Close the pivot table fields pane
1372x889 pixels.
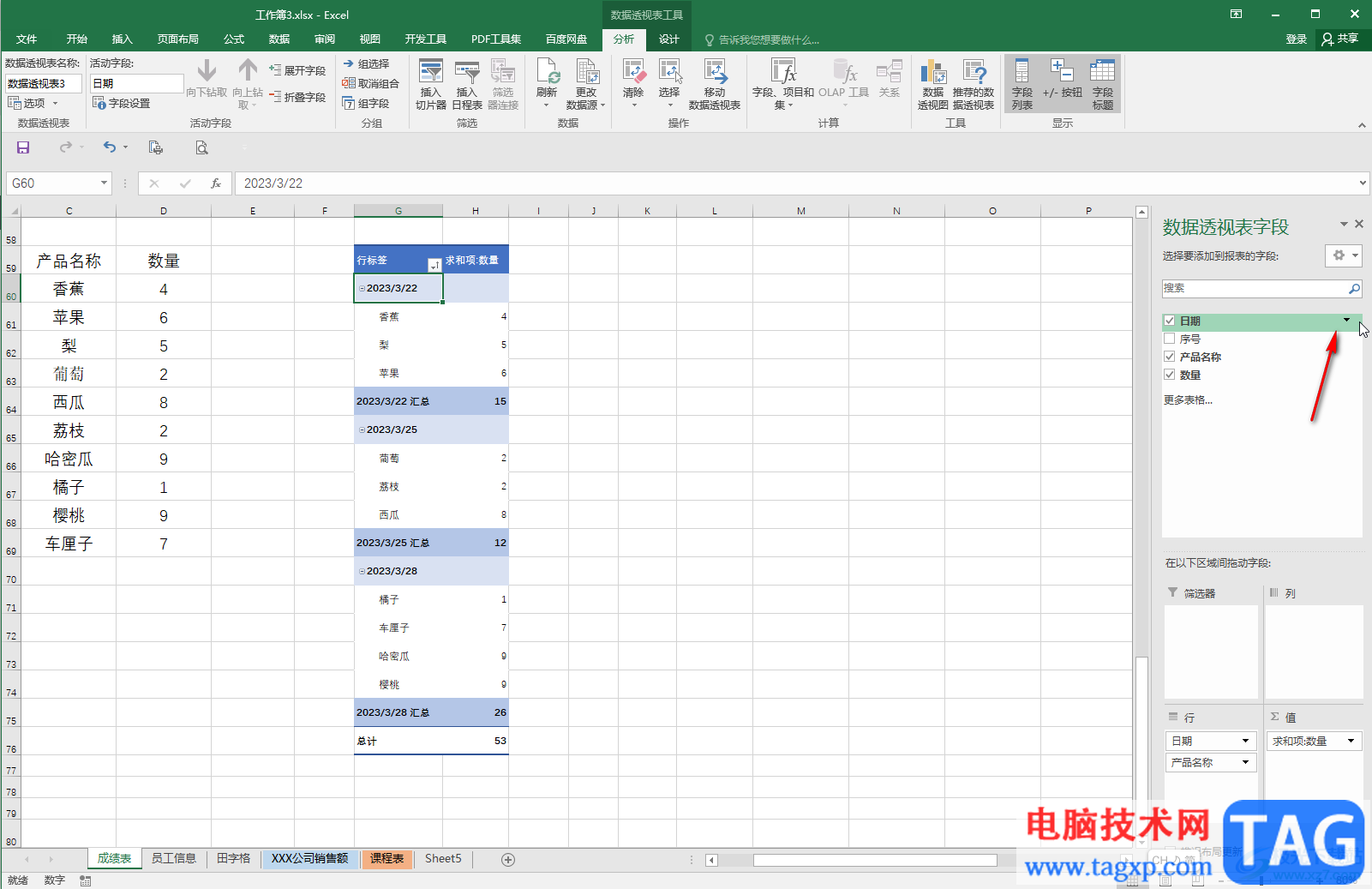tap(1359, 224)
